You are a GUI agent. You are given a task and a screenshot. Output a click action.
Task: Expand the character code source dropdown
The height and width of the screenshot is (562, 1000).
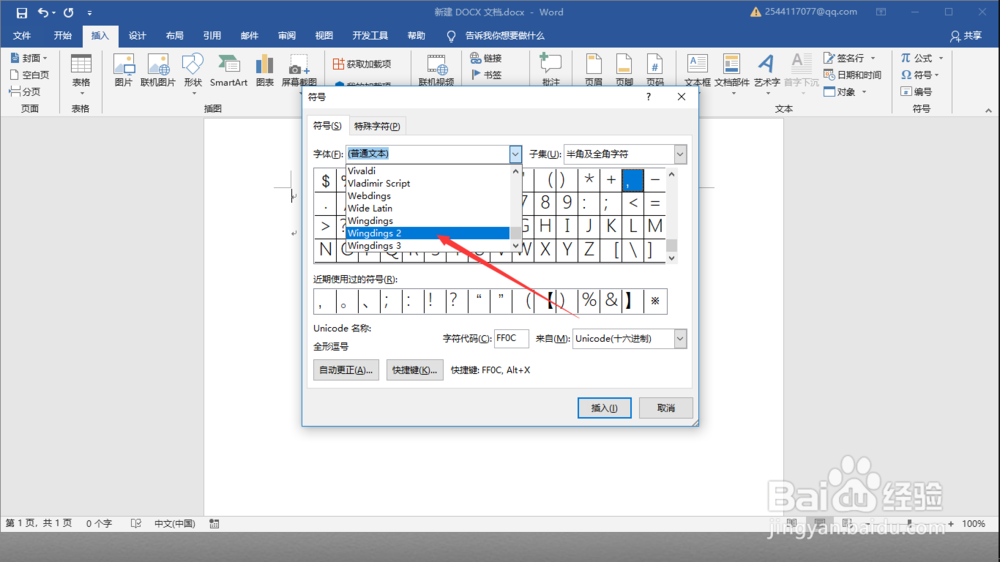tap(680, 339)
